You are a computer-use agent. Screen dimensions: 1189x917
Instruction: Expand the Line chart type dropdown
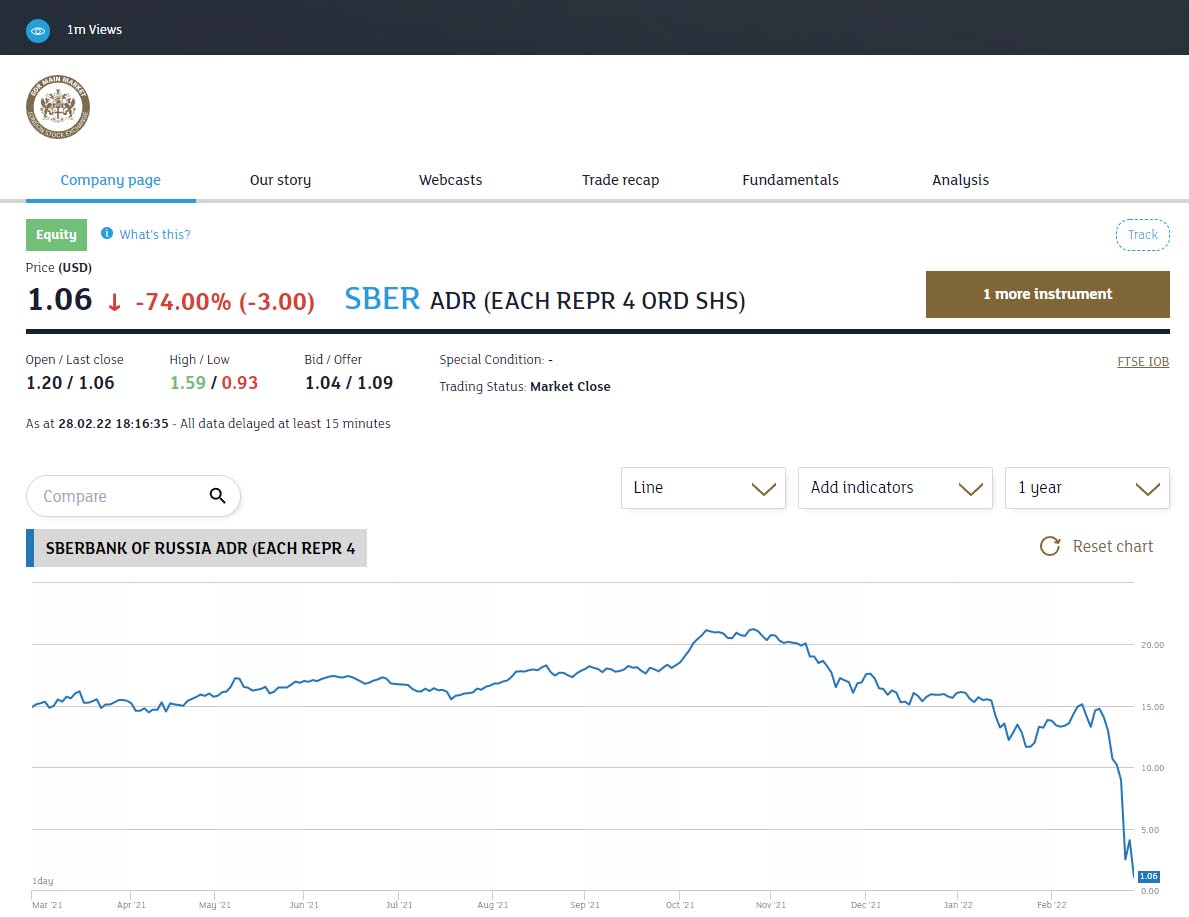point(703,488)
